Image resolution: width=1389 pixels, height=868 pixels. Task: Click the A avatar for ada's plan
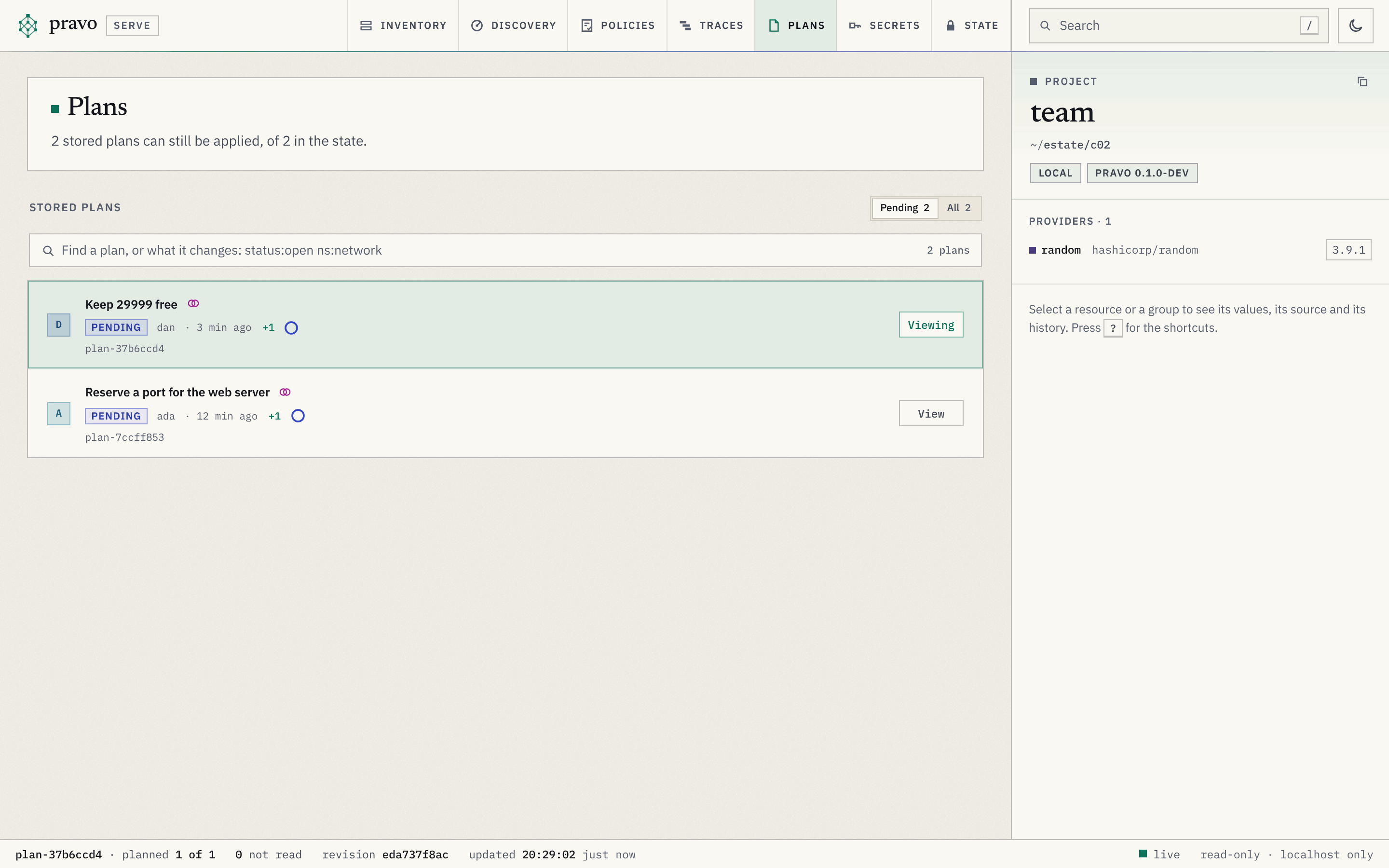58,413
